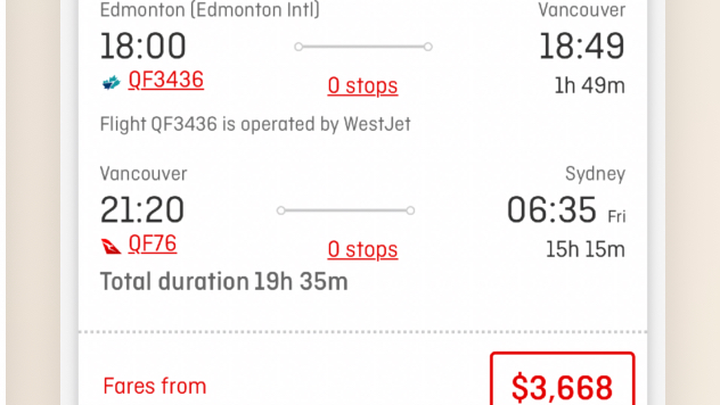Click the operated by WestJet notice

point(255,124)
